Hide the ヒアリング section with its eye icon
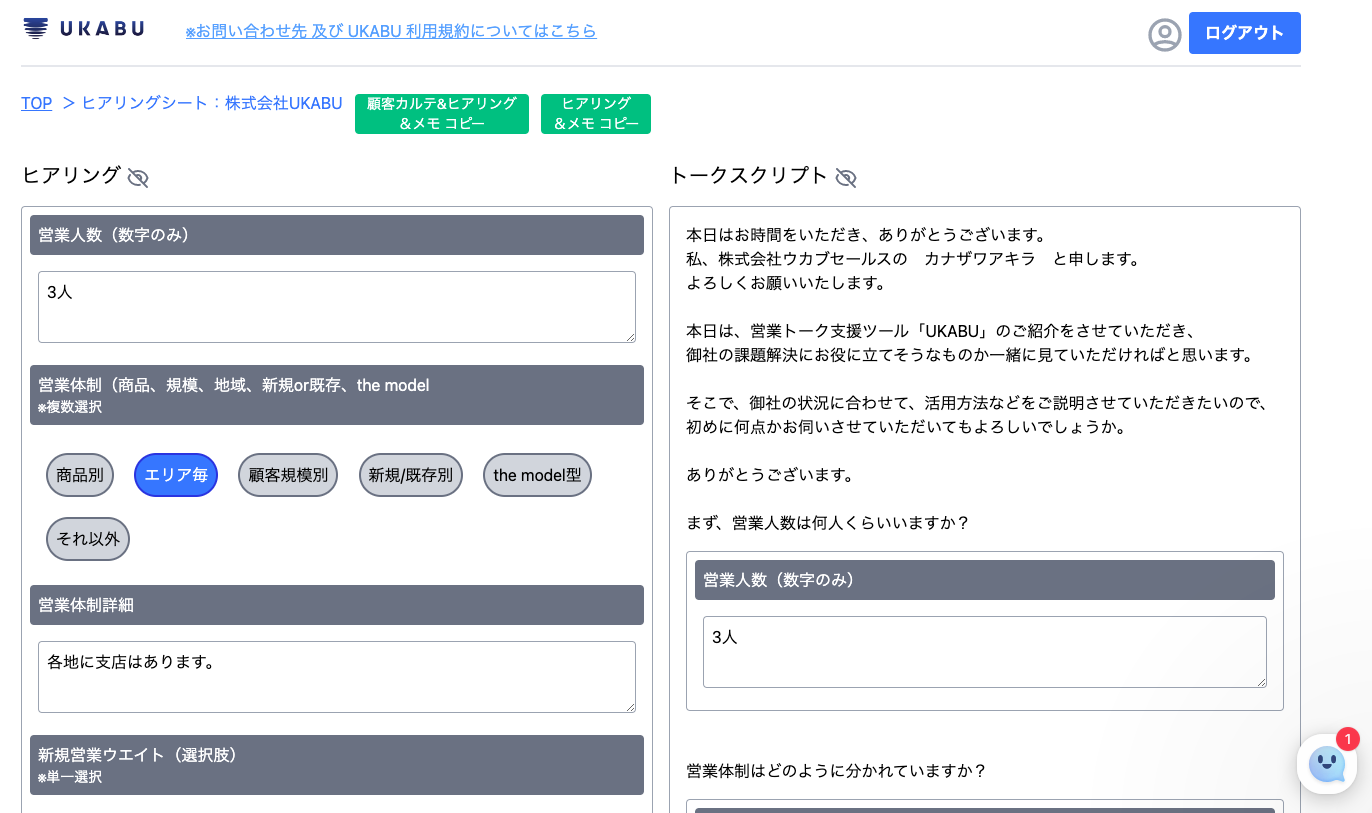 (137, 177)
